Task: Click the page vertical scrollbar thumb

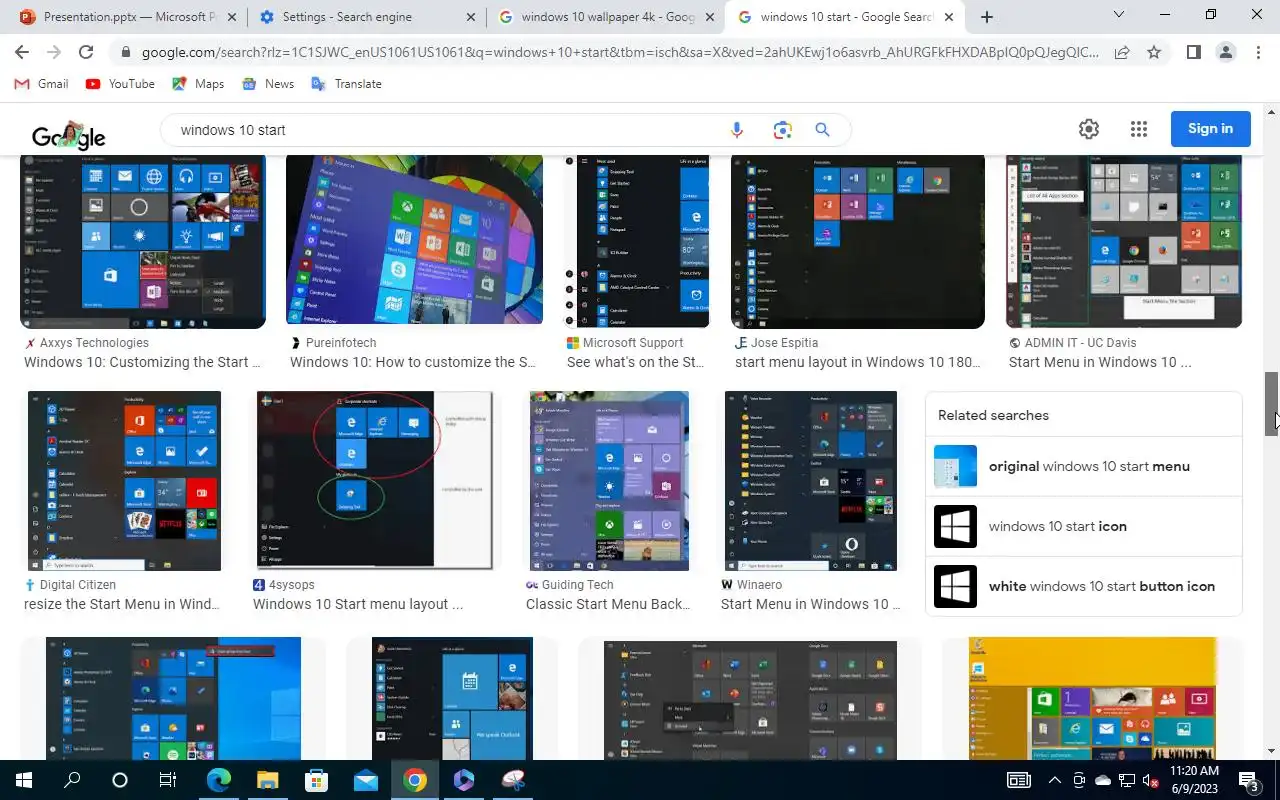Action: click(1272, 404)
